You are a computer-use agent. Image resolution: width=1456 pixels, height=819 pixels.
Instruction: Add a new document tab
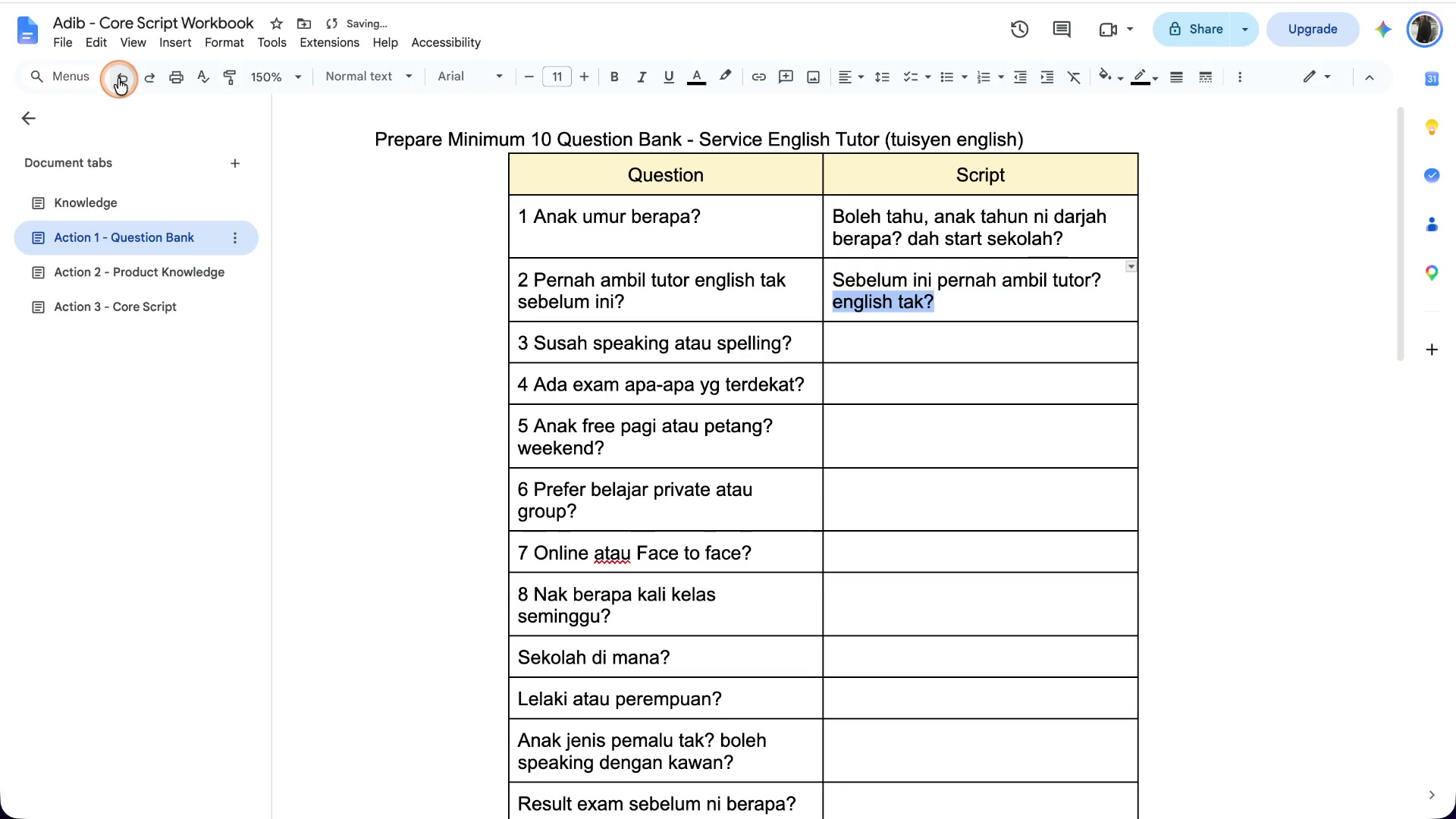(235, 164)
